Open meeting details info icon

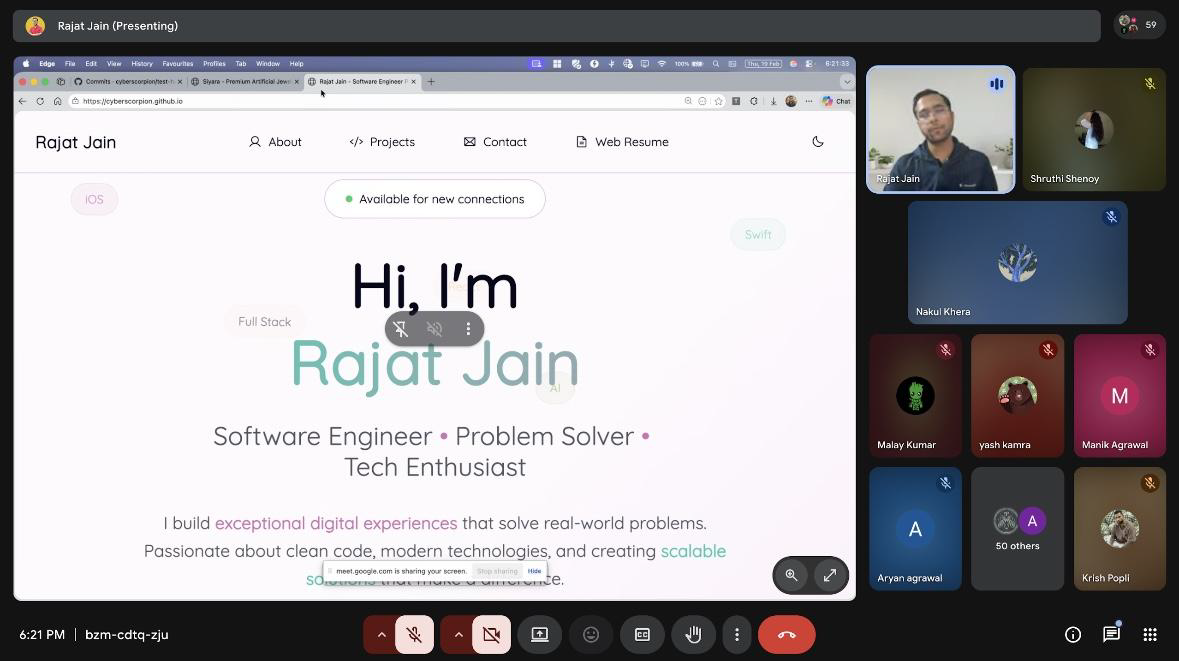(x=1072, y=634)
